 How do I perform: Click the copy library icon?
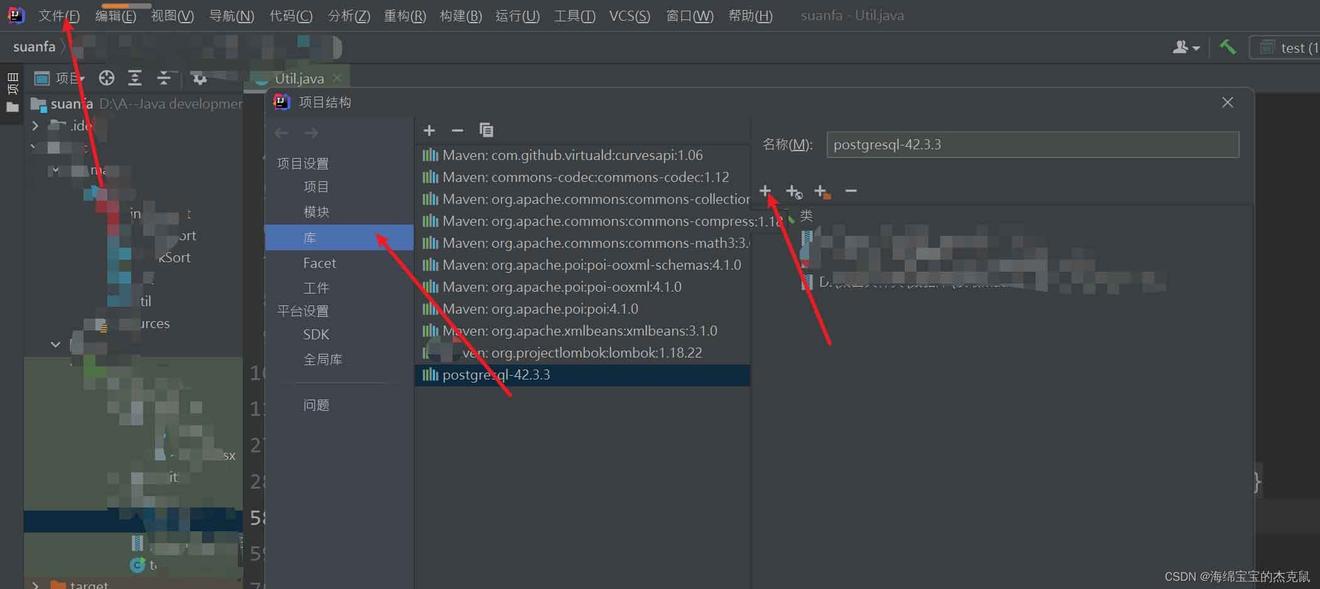(x=486, y=130)
